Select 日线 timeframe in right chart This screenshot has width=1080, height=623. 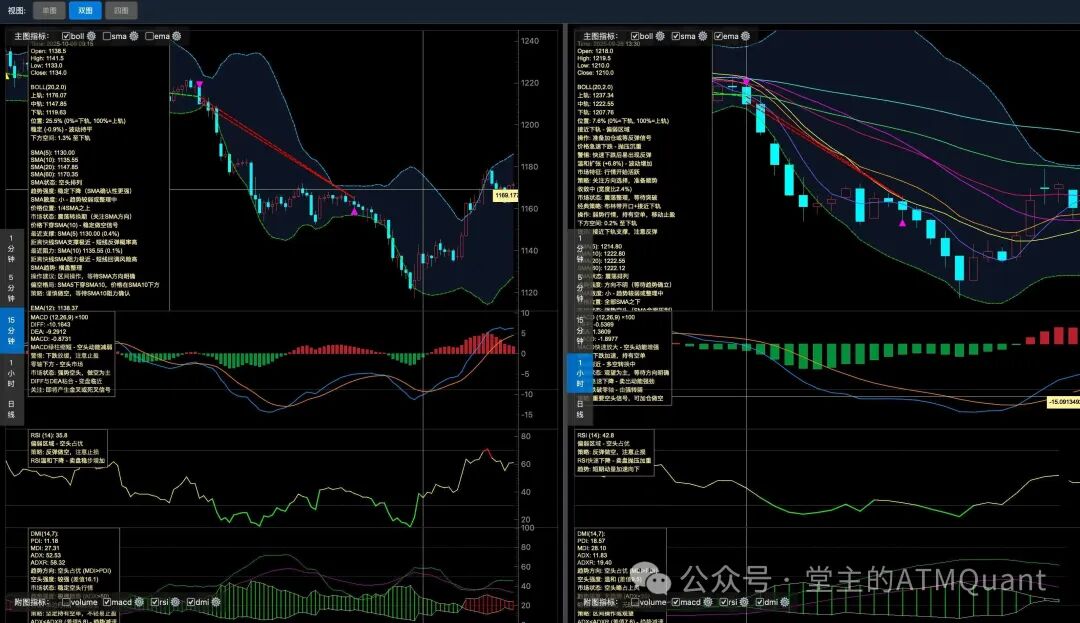click(580, 409)
